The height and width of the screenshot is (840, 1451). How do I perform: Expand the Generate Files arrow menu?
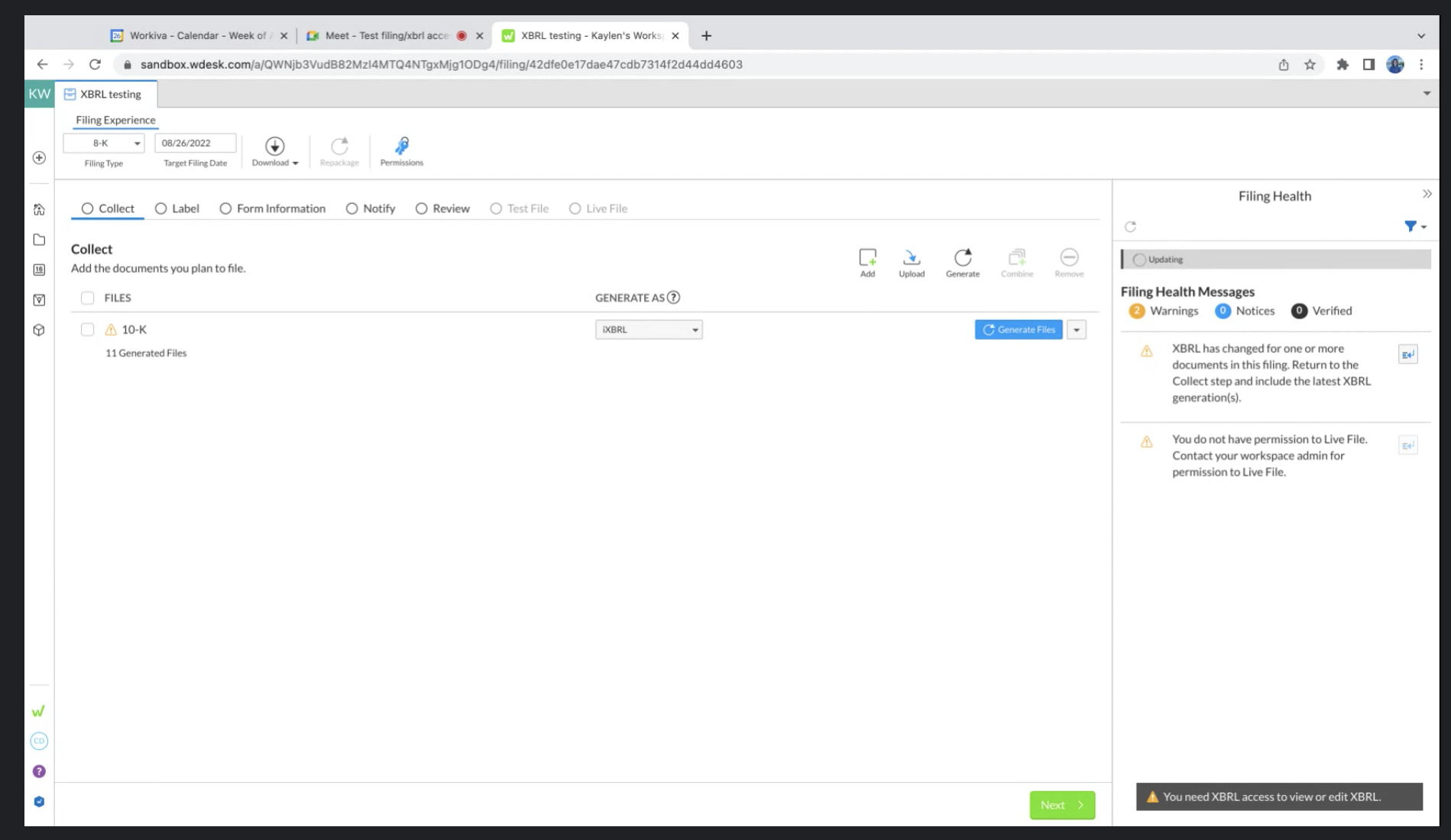(x=1076, y=330)
